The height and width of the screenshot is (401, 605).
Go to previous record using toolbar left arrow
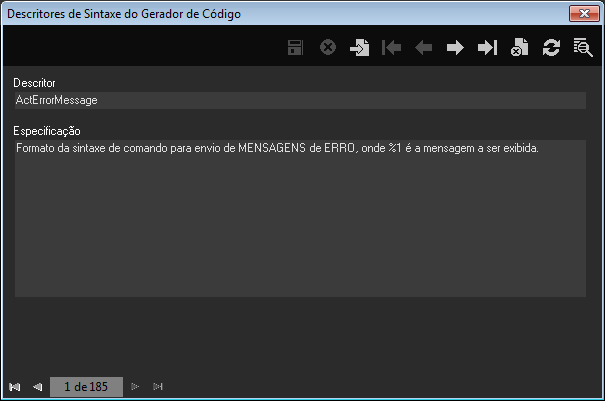423,48
